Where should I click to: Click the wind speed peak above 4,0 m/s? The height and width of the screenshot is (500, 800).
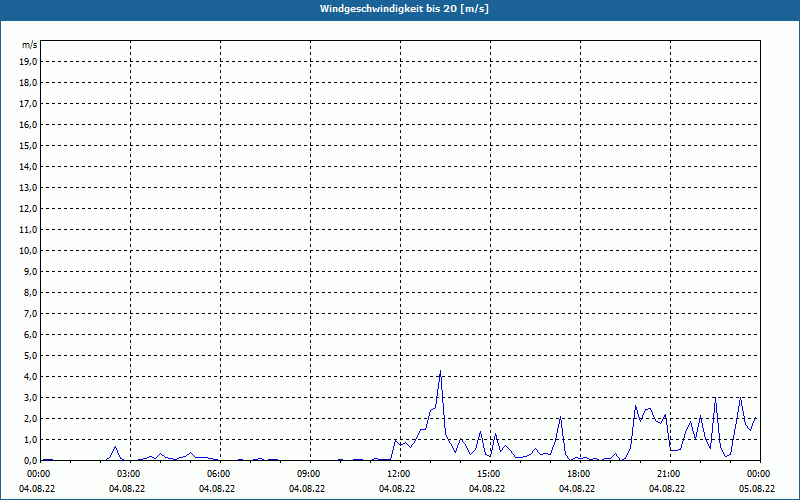coord(440,372)
